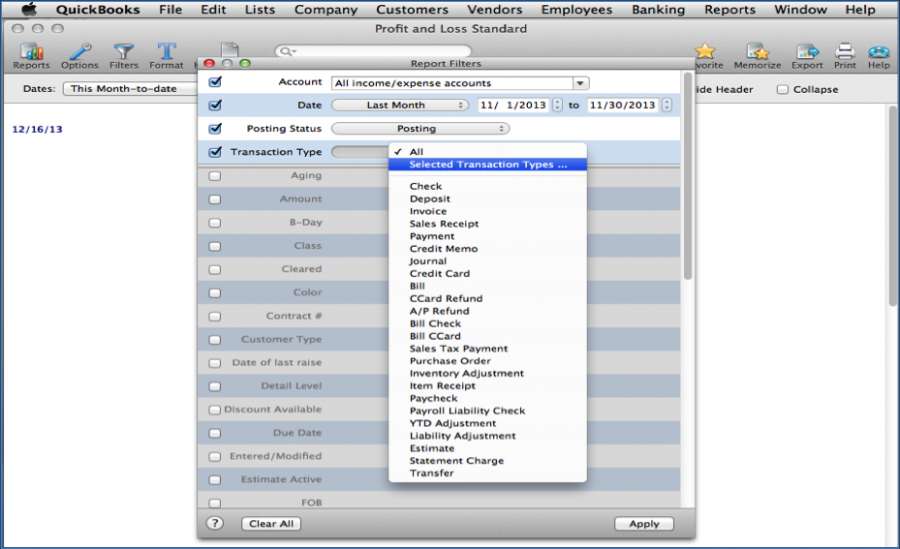Select Paycheck transaction type
Image resolution: width=900 pixels, height=549 pixels.
[x=488, y=399]
